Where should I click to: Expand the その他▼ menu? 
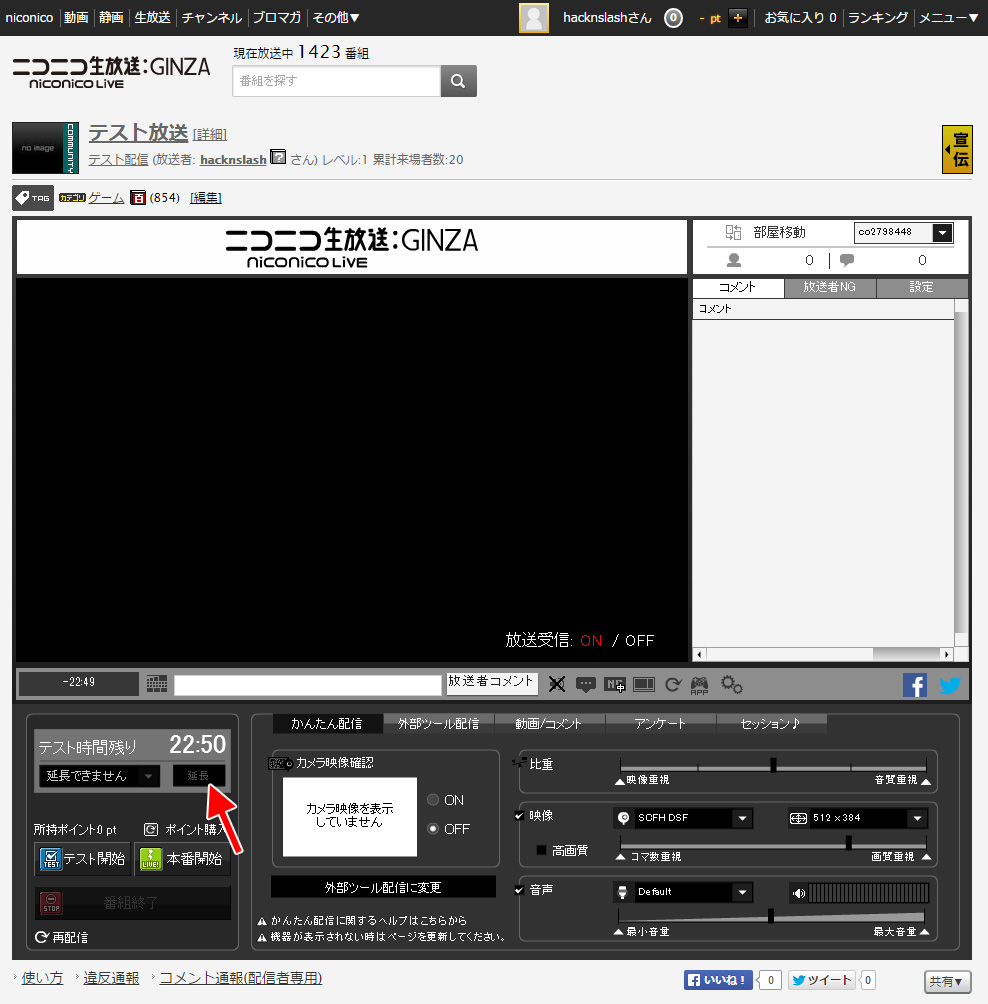point(336,18)
